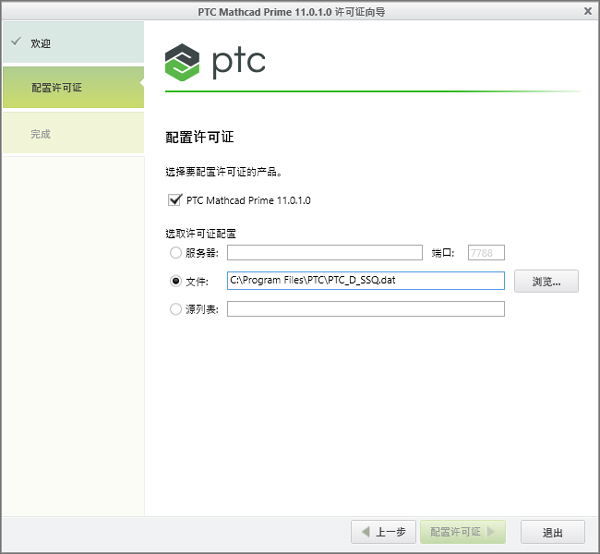Select the 文件 radio option

point(176,281)
